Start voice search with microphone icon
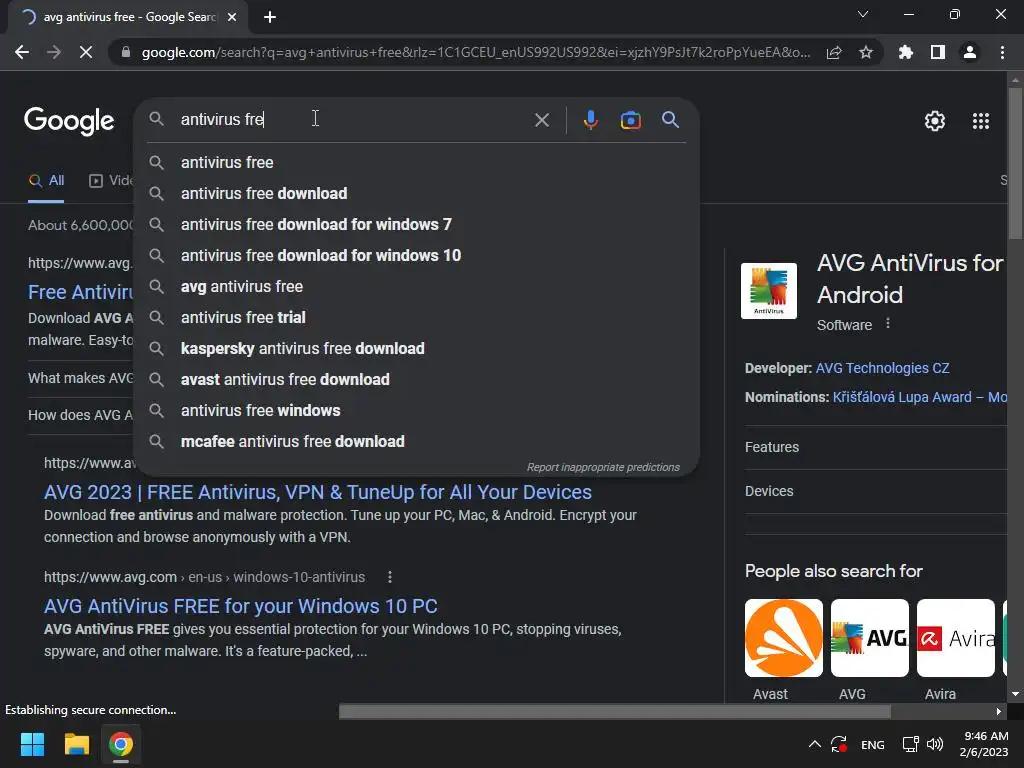This screenshot has height=768, width=1024. click(x=590, y=120)
